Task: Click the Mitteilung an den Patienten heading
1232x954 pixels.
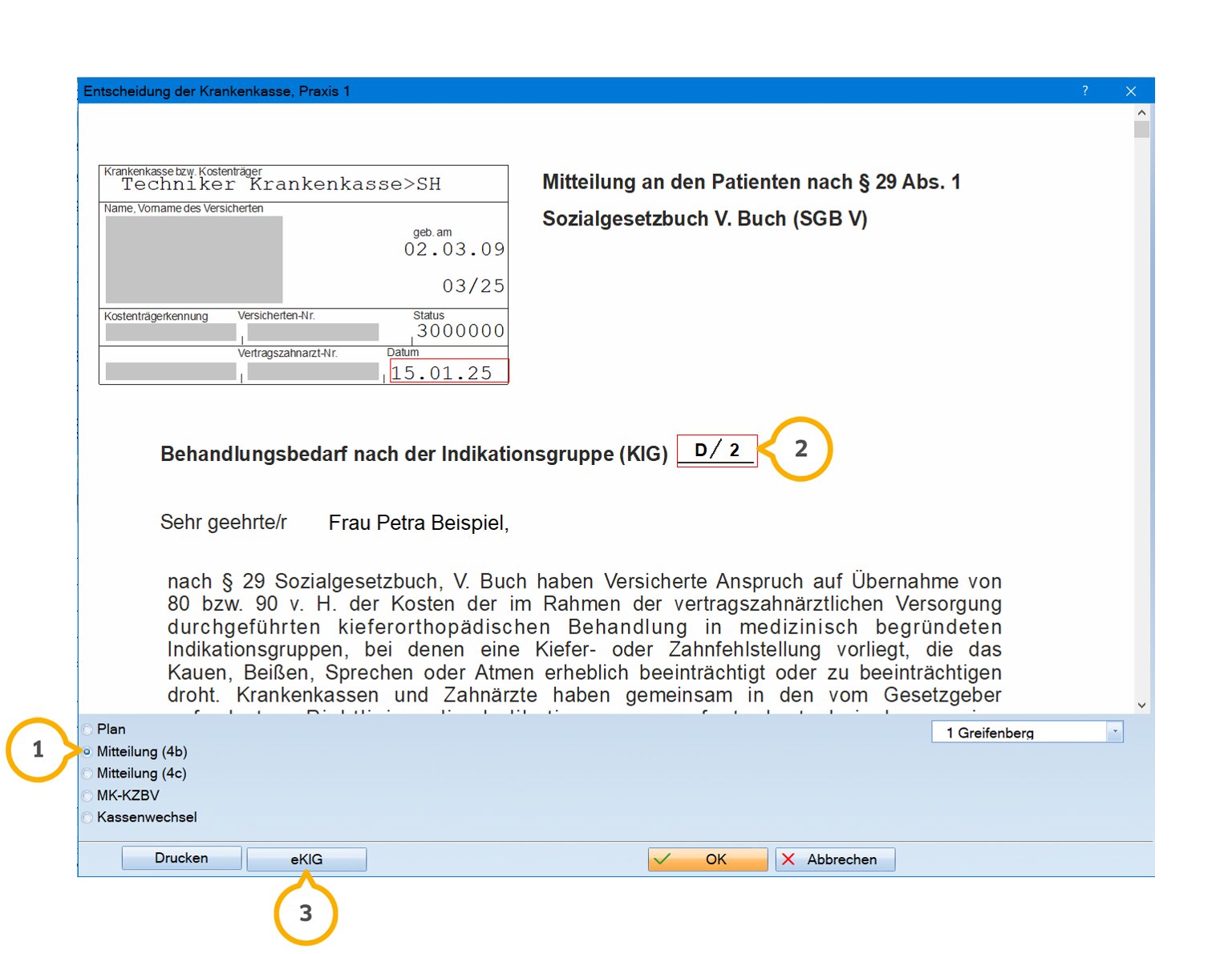Action: point(751,182)
